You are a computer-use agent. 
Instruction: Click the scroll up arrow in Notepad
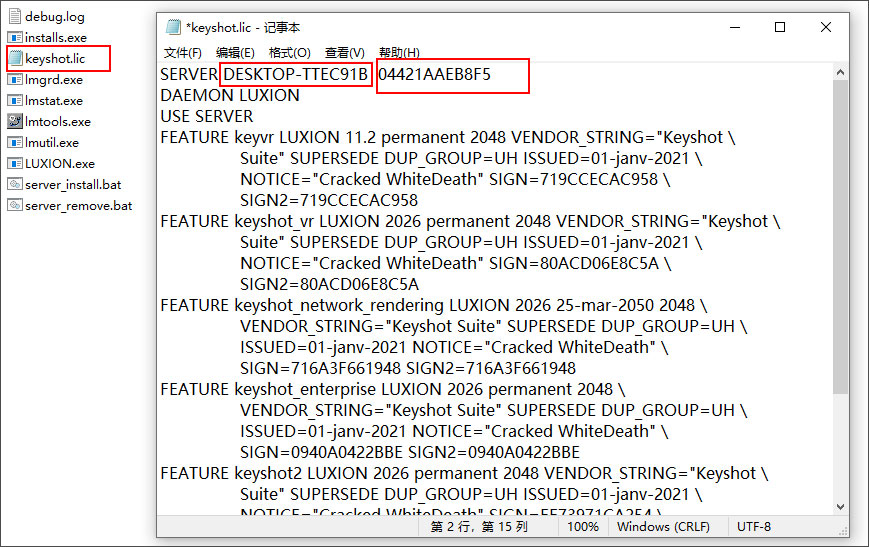tap(840, 72)
